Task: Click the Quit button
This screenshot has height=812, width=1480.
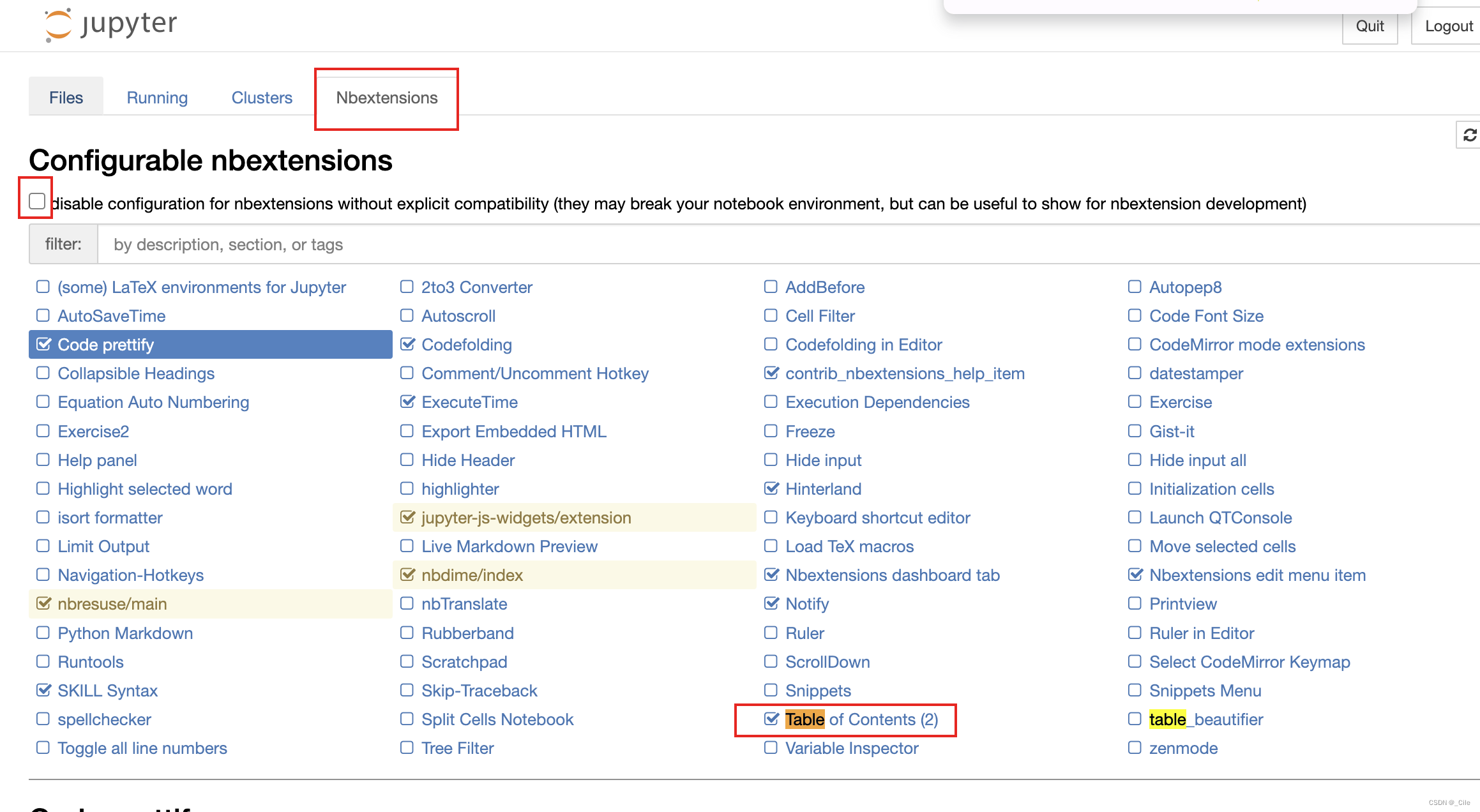Action: click(x=1370, y=26)
